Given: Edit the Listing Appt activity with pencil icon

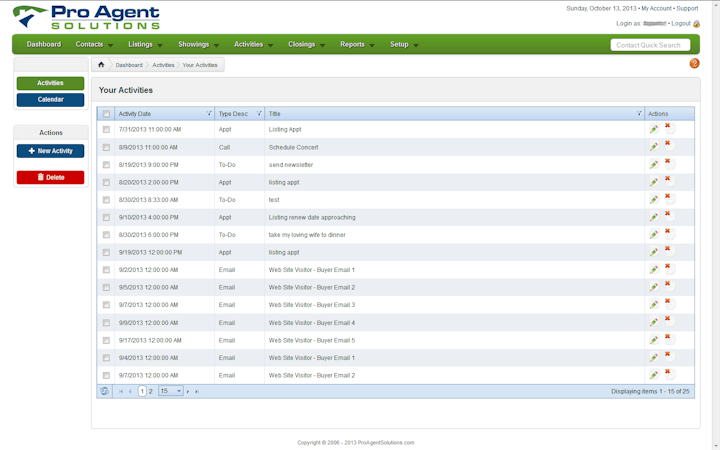Looking at the screenshot, I should [654, 129].
